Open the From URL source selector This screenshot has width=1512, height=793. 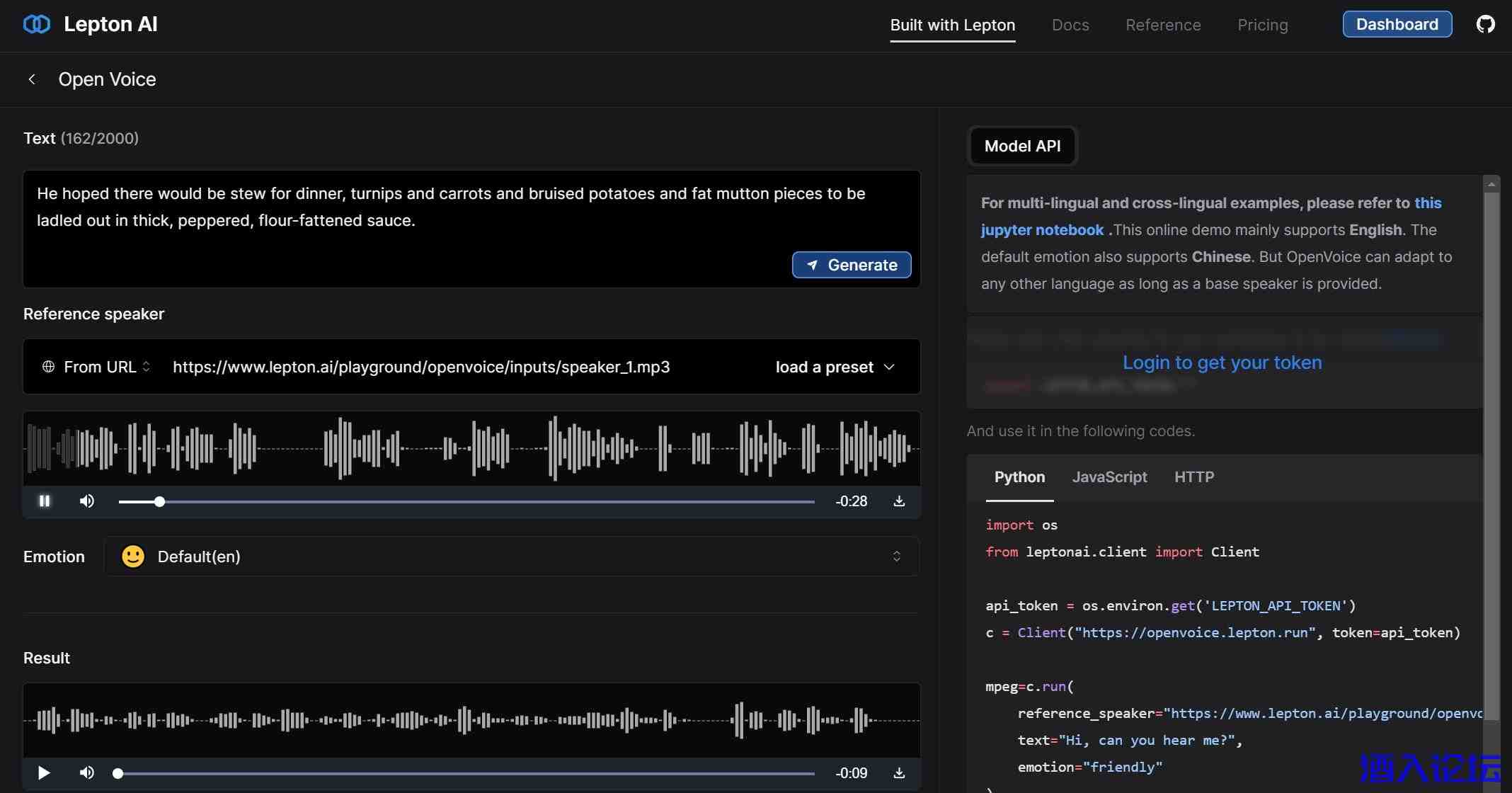point(97,367)
